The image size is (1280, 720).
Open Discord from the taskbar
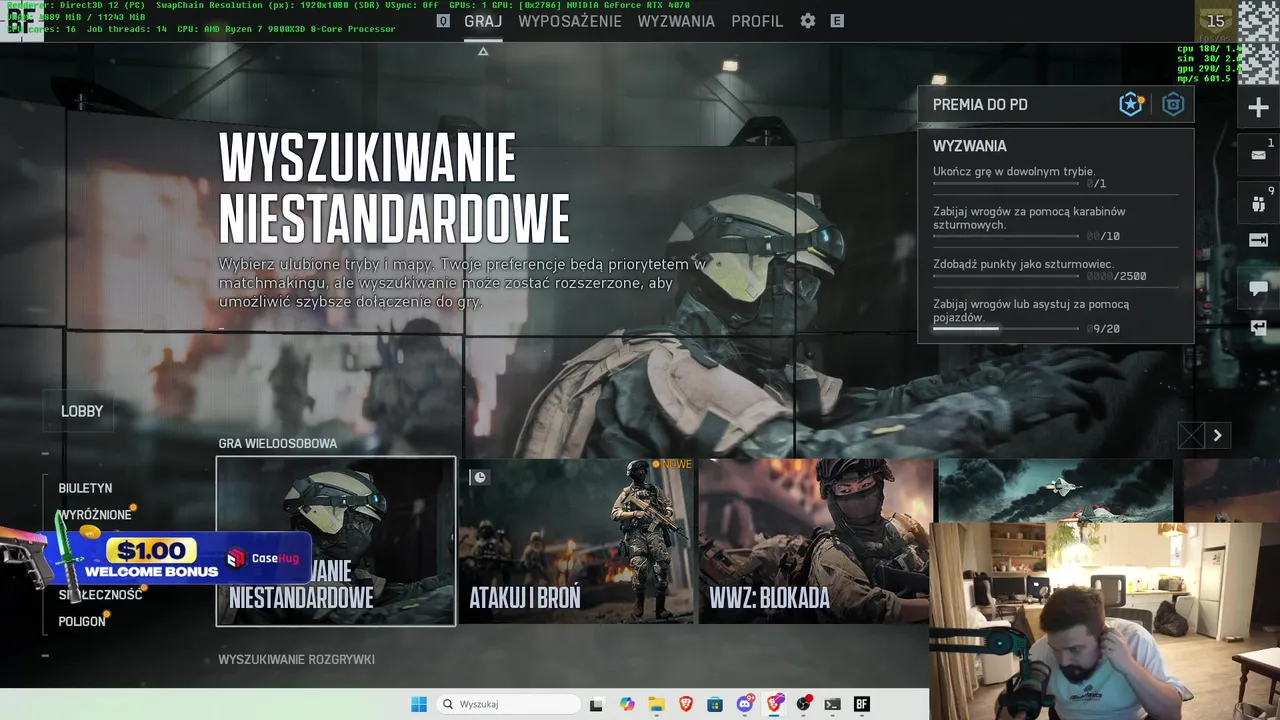point(745,704)
